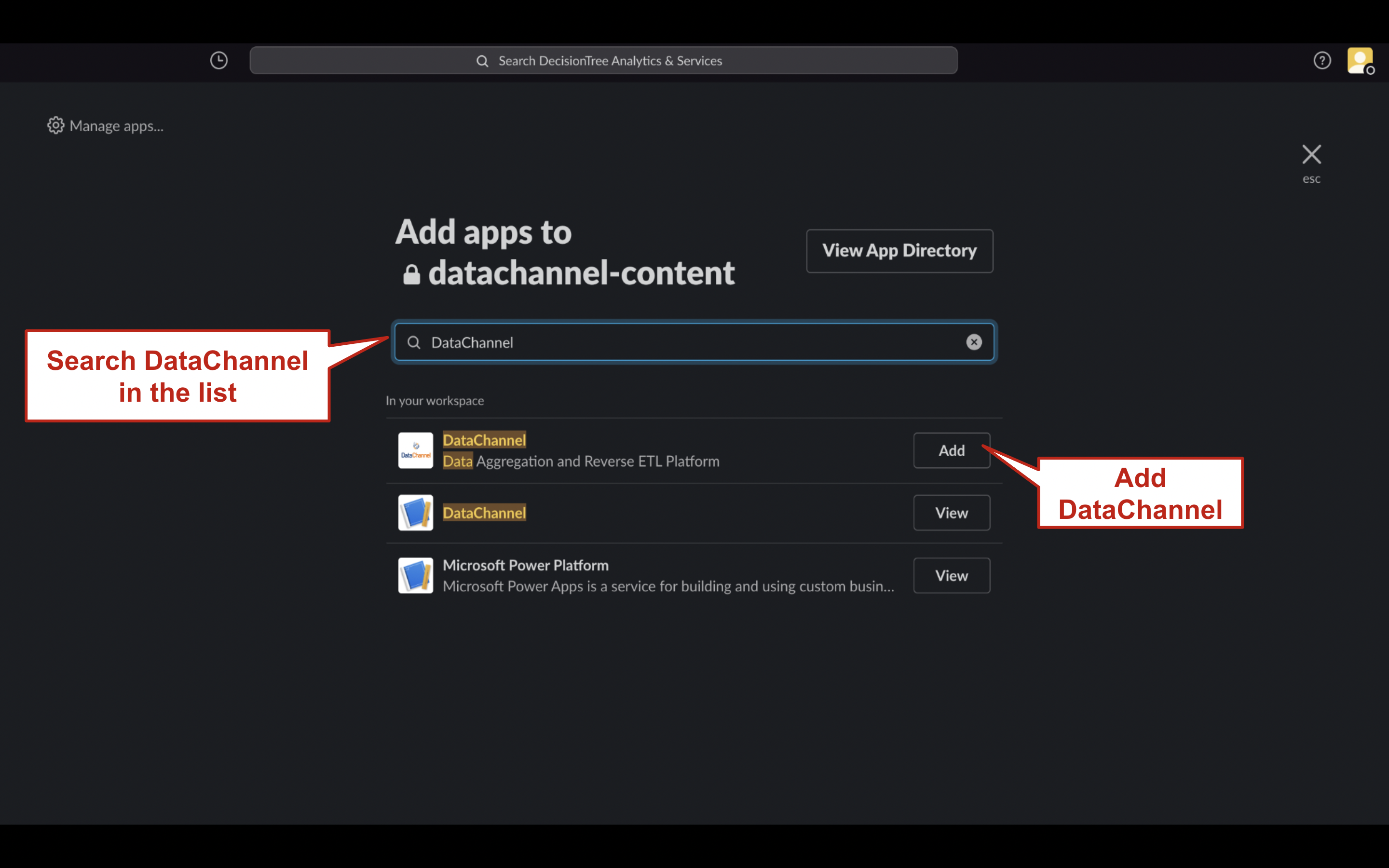Click the magnifier icon in the apps search field

(413, 343)
